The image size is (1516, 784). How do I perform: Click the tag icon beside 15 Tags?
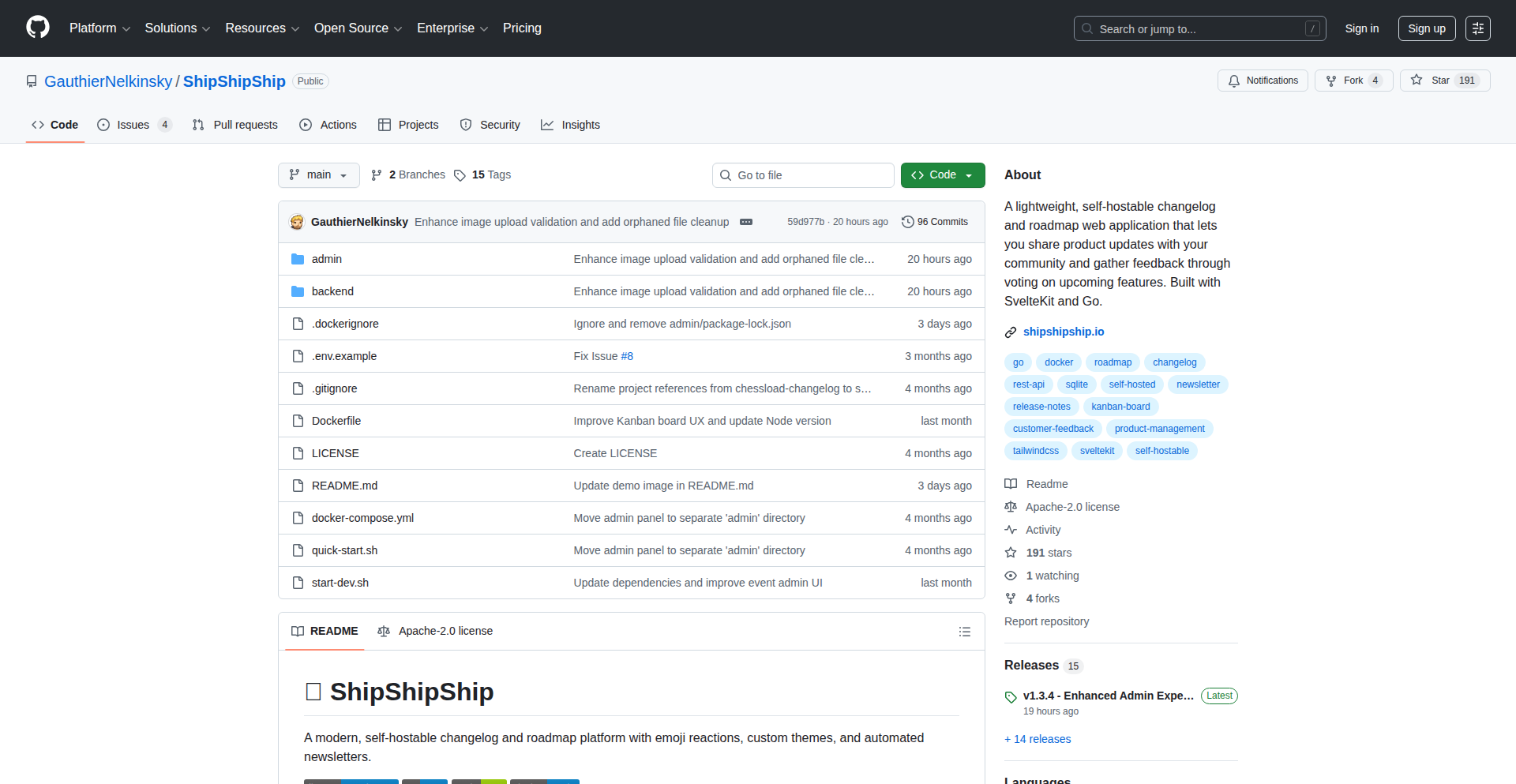pos(460,175)
